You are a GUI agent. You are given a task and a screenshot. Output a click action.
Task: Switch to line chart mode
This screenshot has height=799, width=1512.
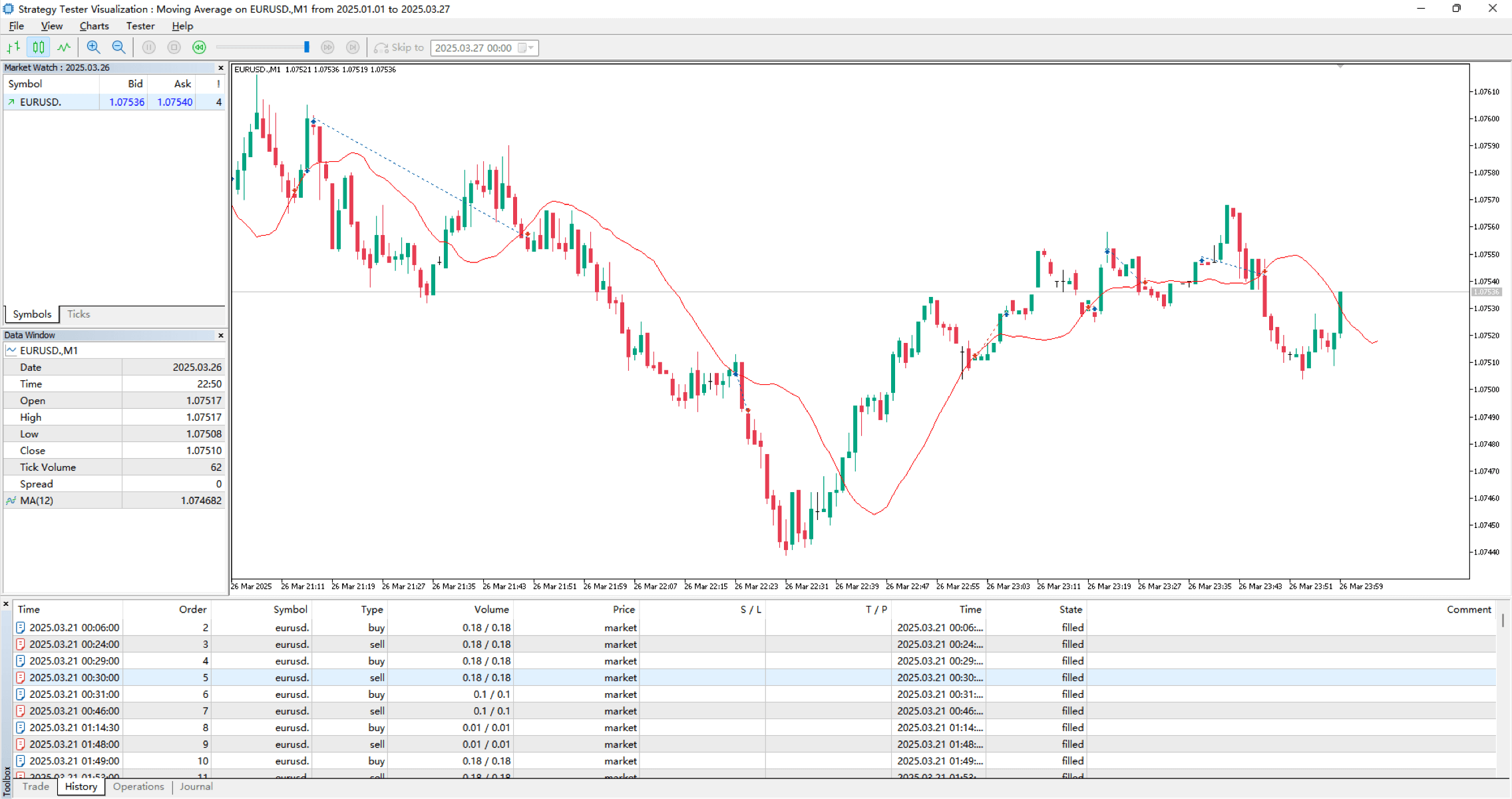(x=64, y=47)
